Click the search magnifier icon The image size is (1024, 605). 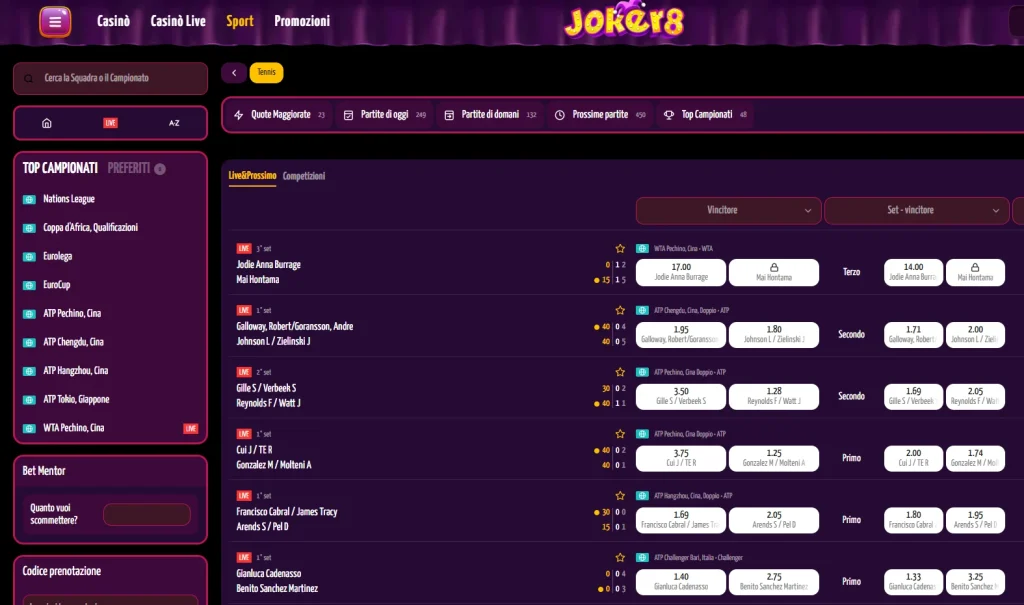click(x=29, y=78)
